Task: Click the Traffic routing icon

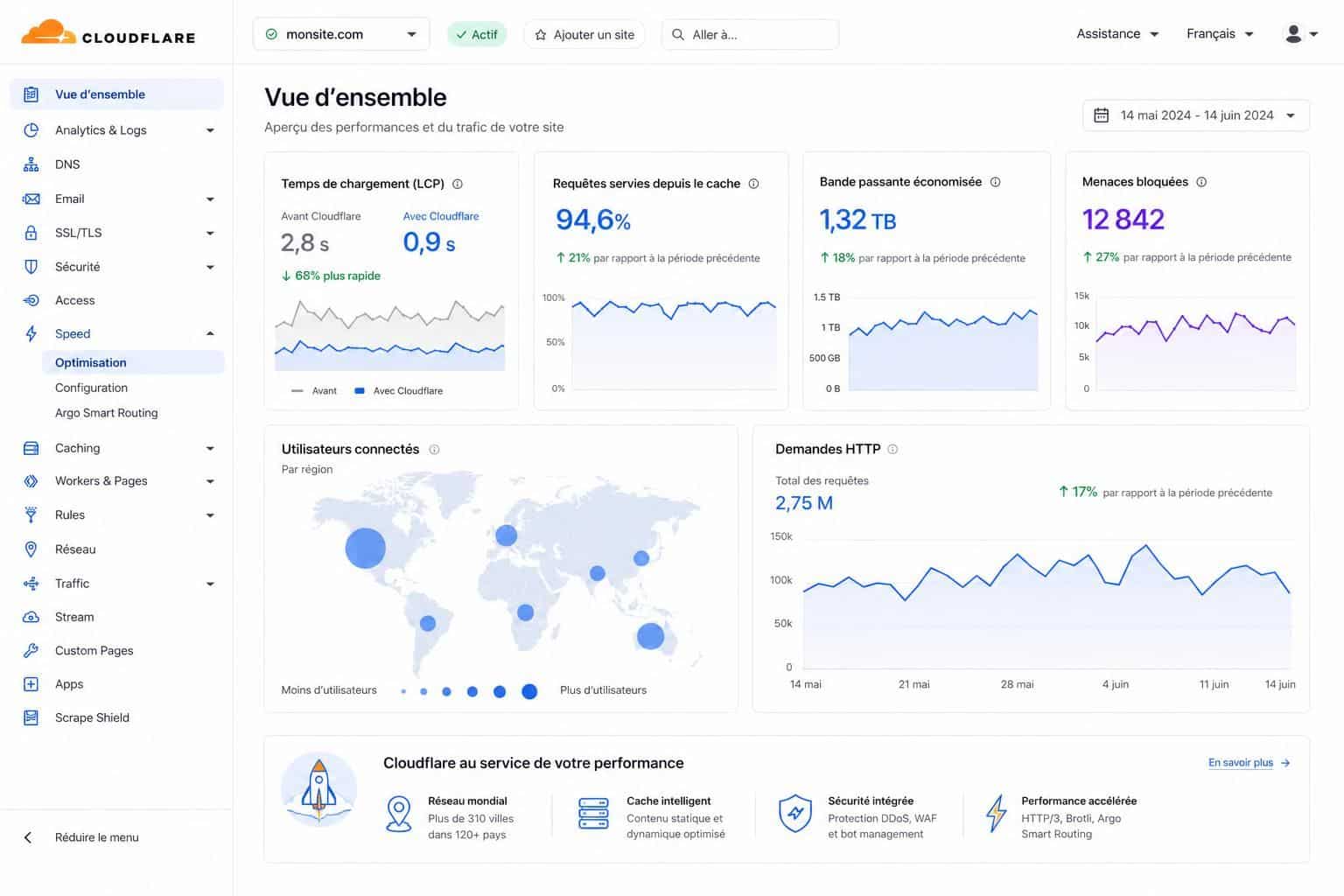Action: tap(31, 584)
